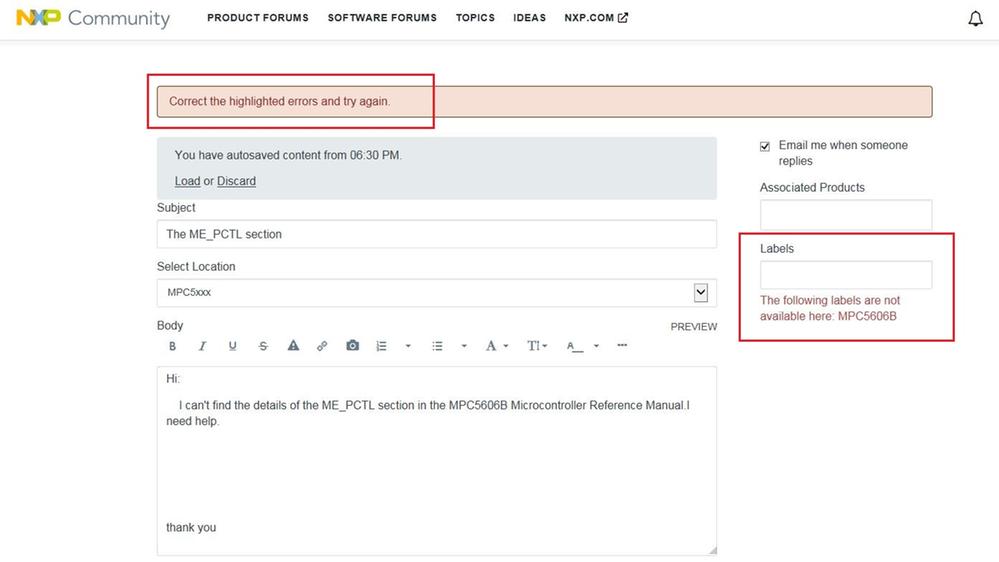
Task: Click into the Labels input field
Action: click(x=845, y=275)
